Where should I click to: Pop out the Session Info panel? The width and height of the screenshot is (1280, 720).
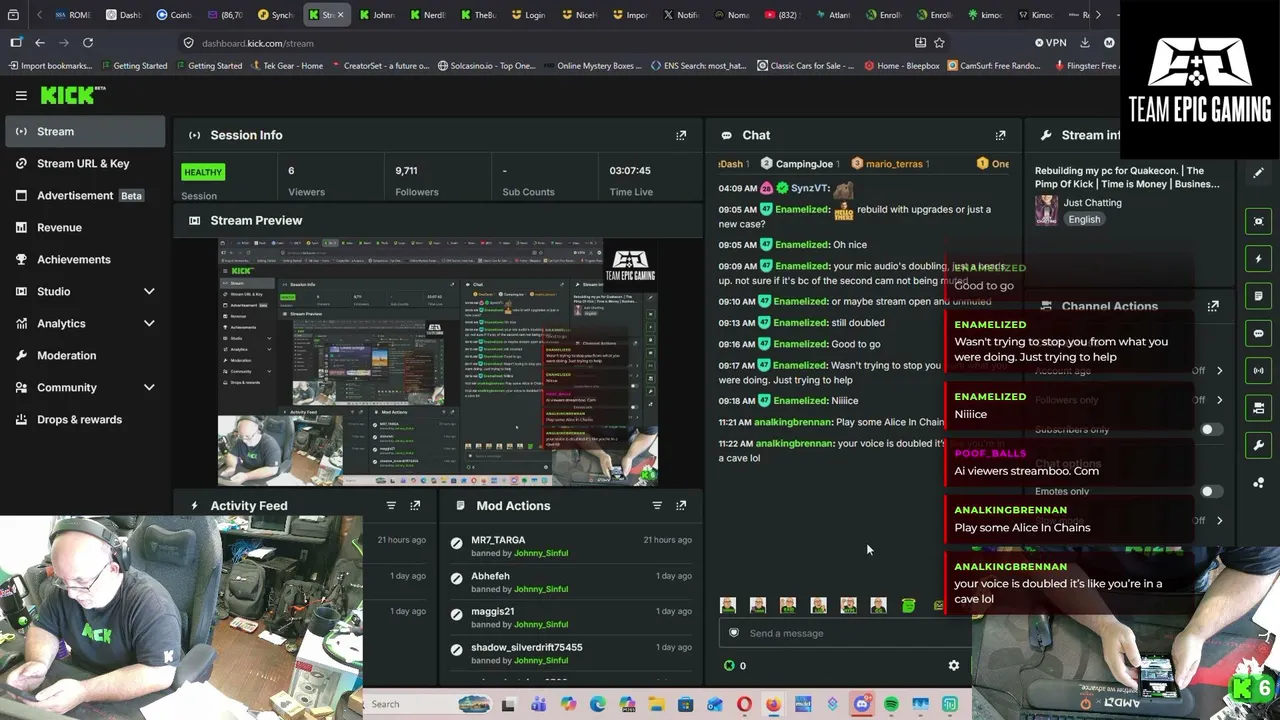pyautogui.click(x=681, y=135)
